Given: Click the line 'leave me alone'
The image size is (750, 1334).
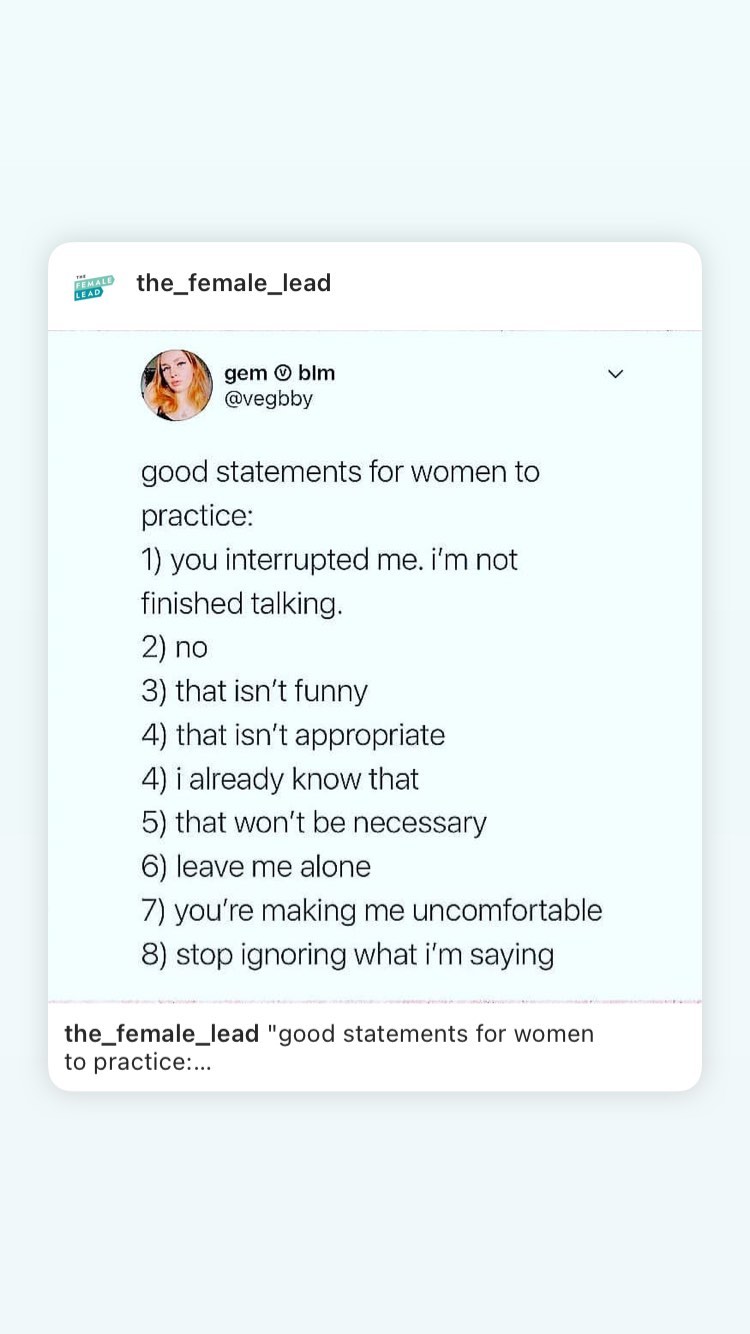Looking at the screenshot, I should point(256,867).
